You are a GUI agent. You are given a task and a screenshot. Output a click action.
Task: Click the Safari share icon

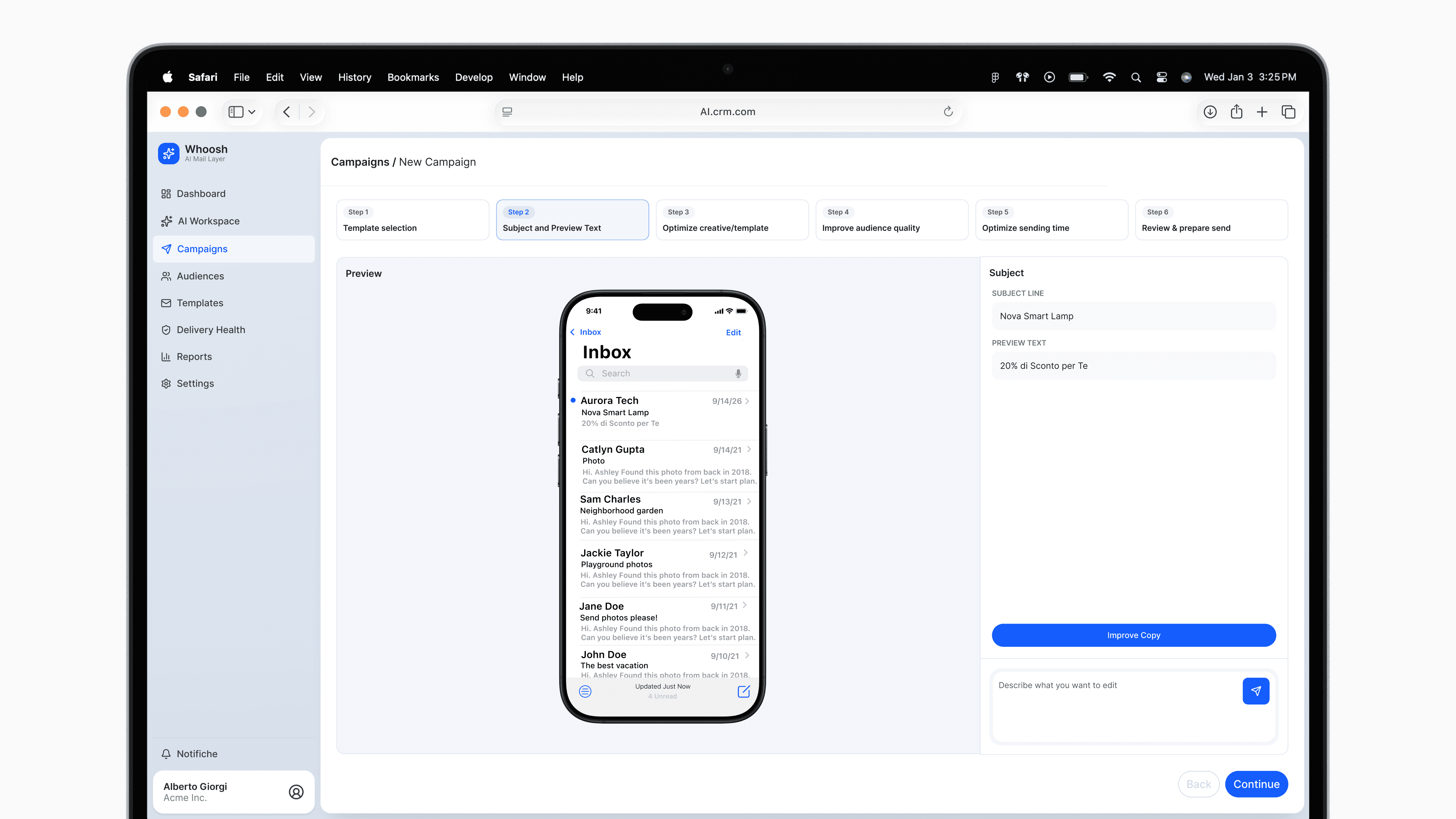click(1236, 111)
